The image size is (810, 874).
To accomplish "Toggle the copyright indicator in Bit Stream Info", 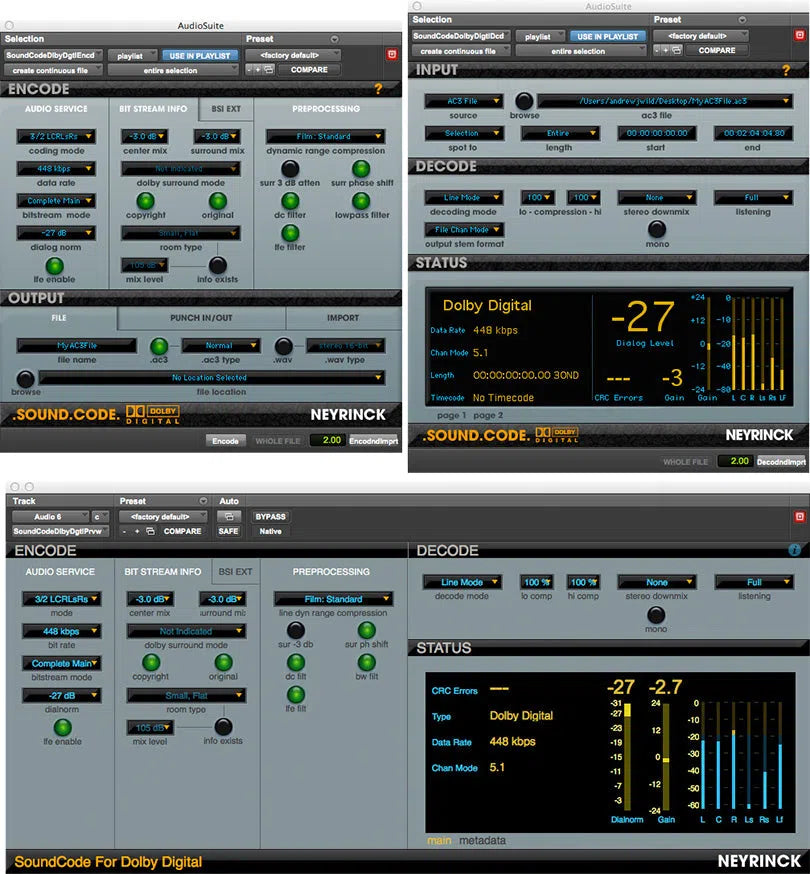I will coord(147,203).
